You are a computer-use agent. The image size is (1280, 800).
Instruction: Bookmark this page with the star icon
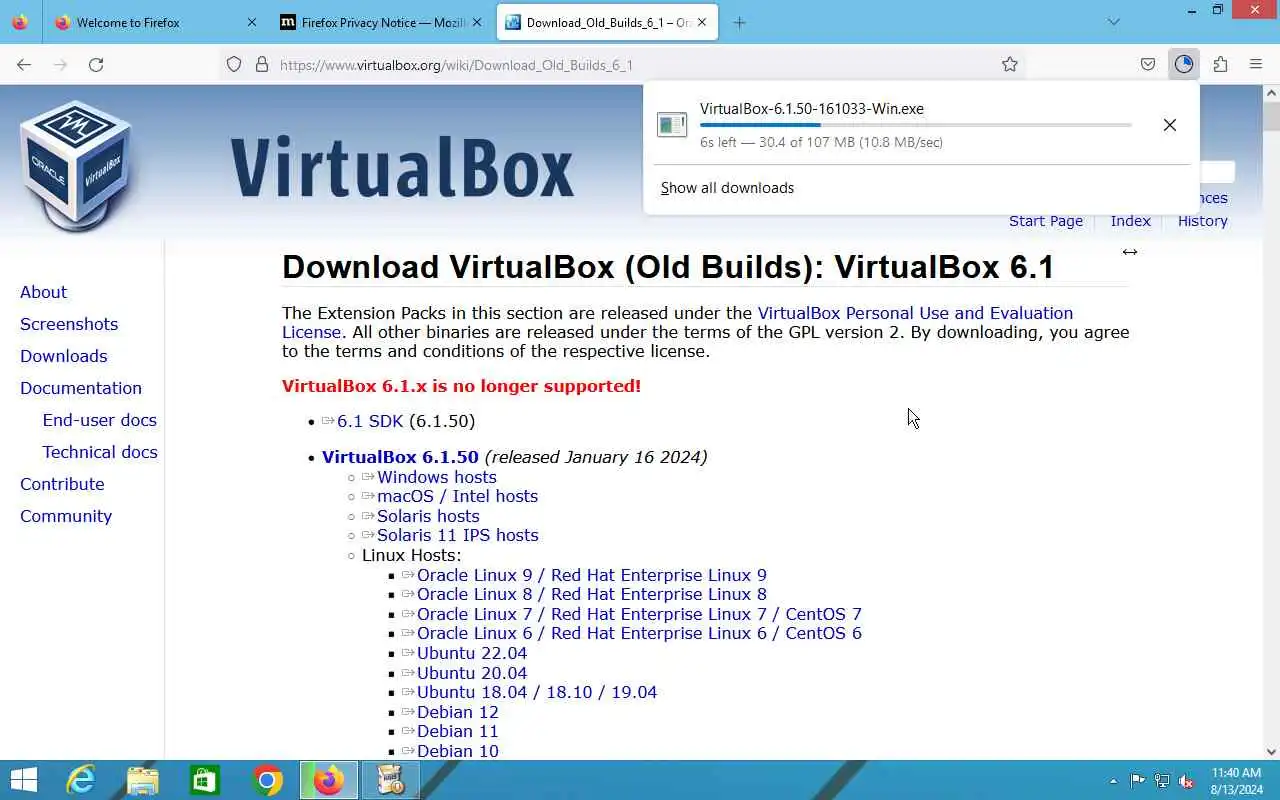1010,64
